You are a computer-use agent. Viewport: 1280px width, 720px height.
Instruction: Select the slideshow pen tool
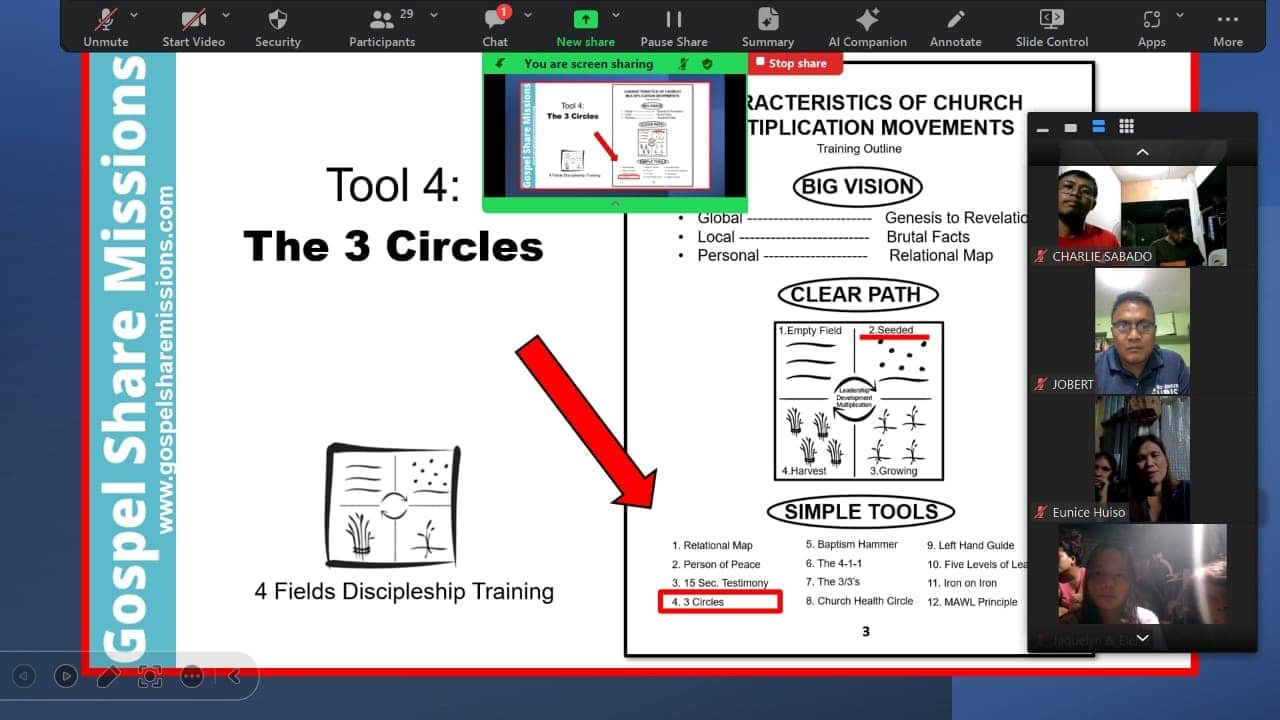108,676
